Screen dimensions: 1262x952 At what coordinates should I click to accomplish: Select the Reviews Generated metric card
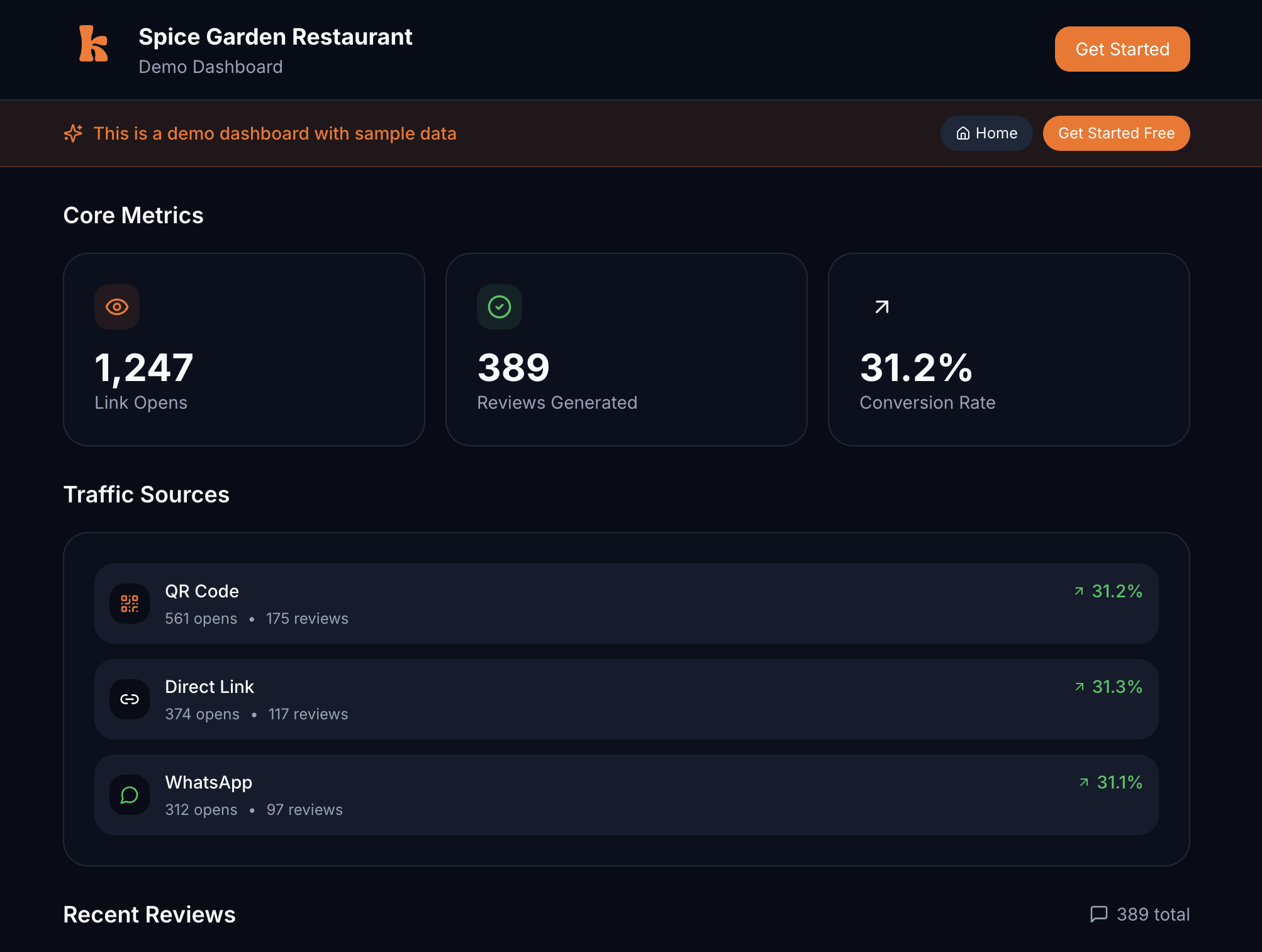coord(626,350)
